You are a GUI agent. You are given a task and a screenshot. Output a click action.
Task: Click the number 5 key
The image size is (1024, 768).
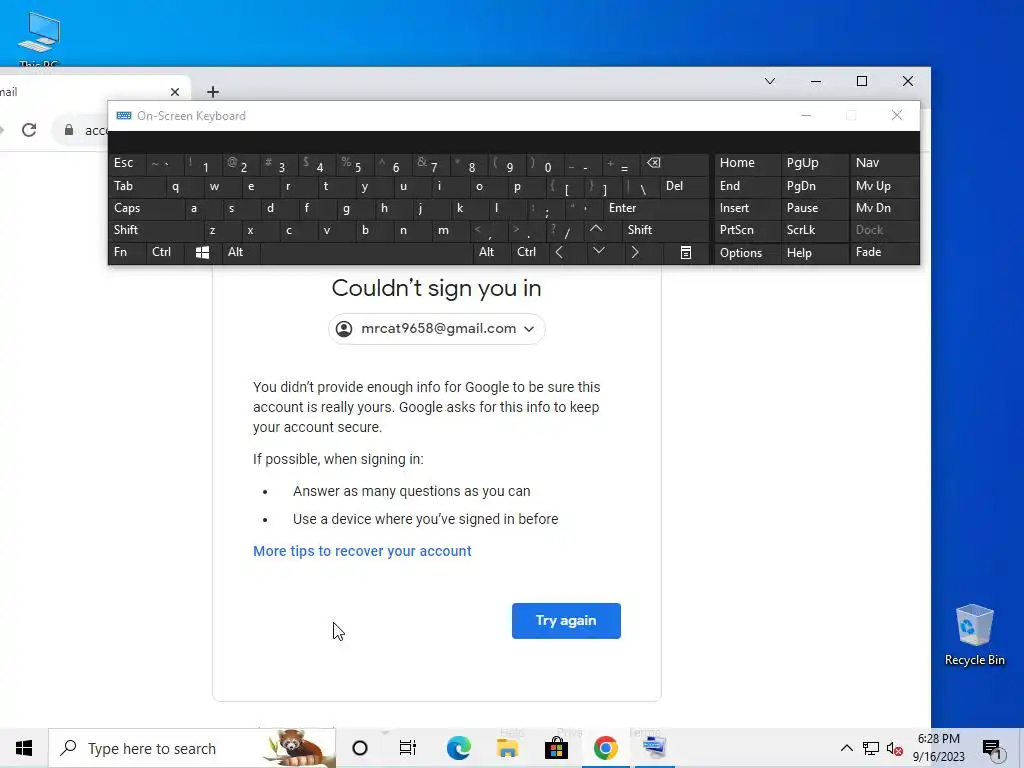tap(356, 165)
